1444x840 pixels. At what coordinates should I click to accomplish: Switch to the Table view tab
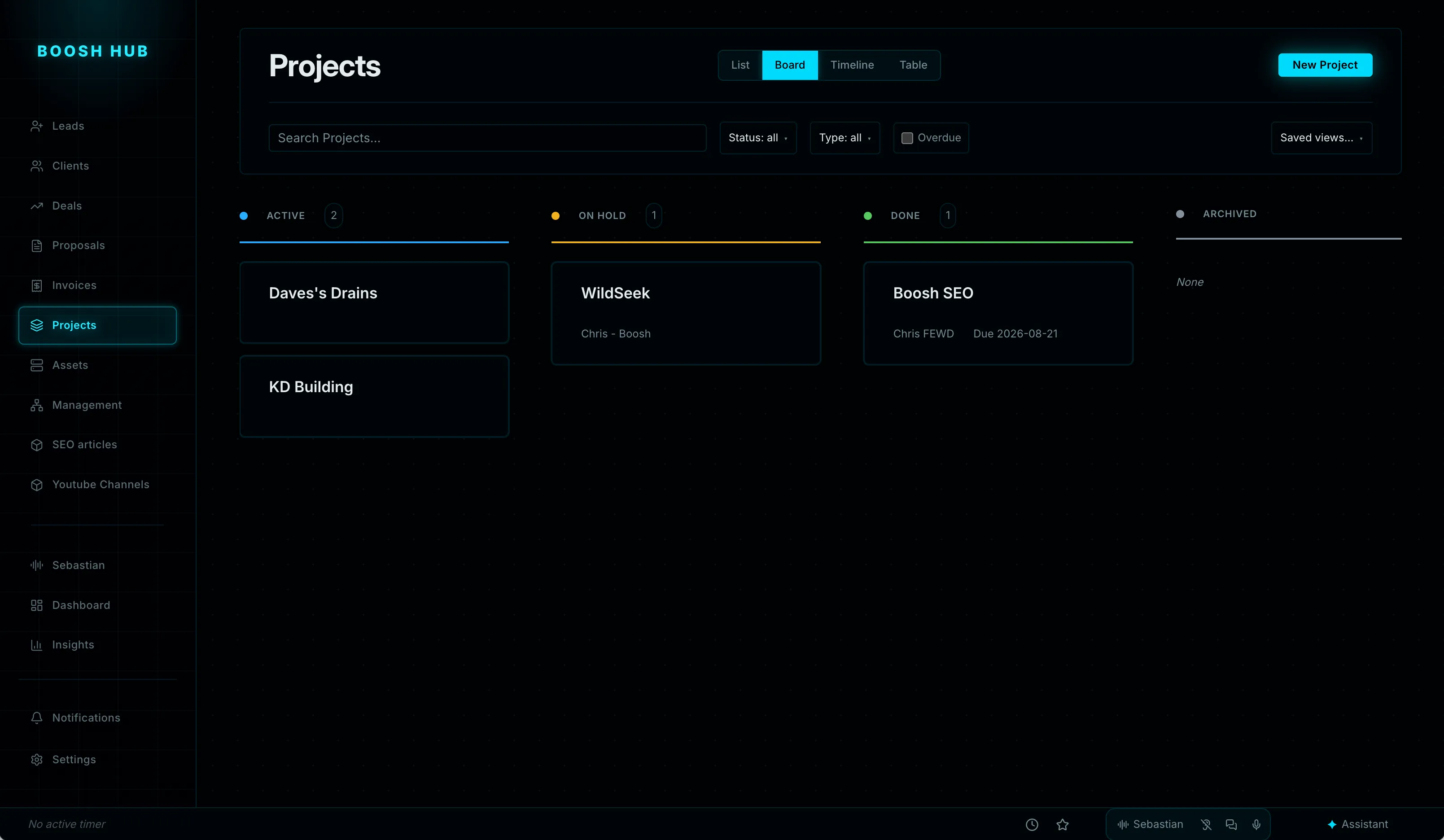(x=913, y=66)
